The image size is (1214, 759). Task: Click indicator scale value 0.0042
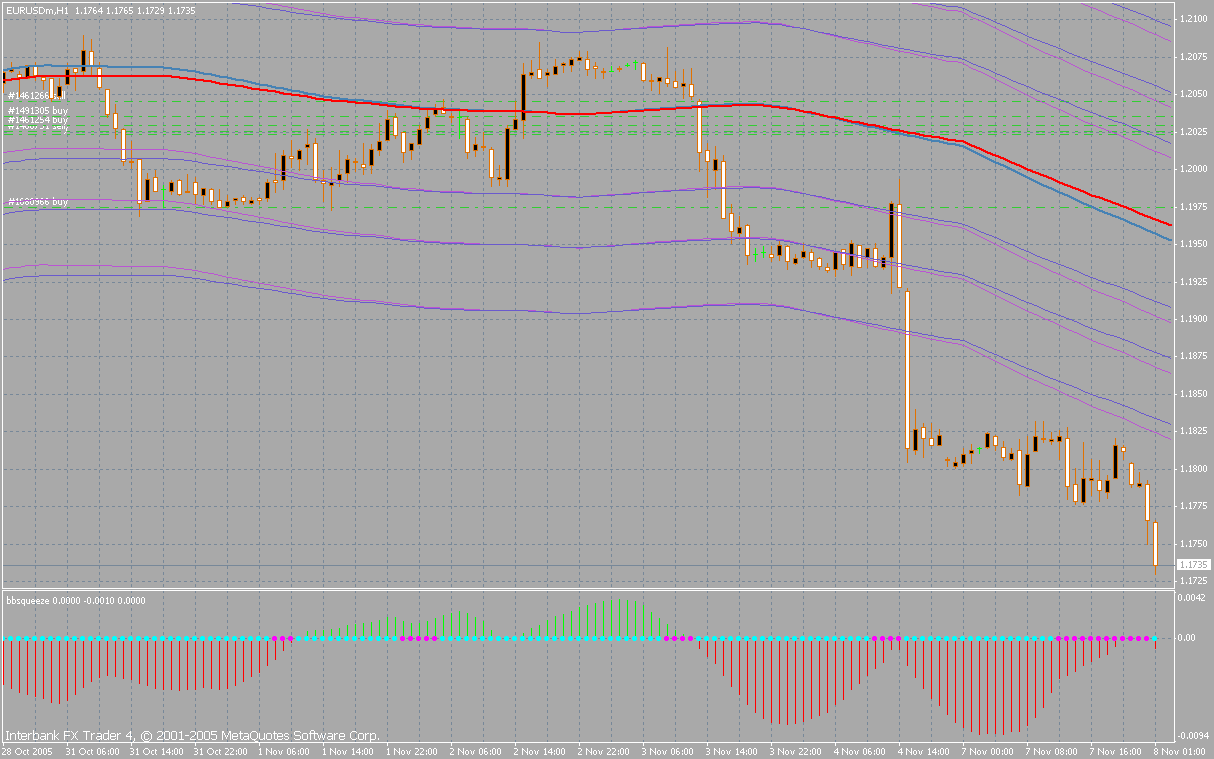1194,598
